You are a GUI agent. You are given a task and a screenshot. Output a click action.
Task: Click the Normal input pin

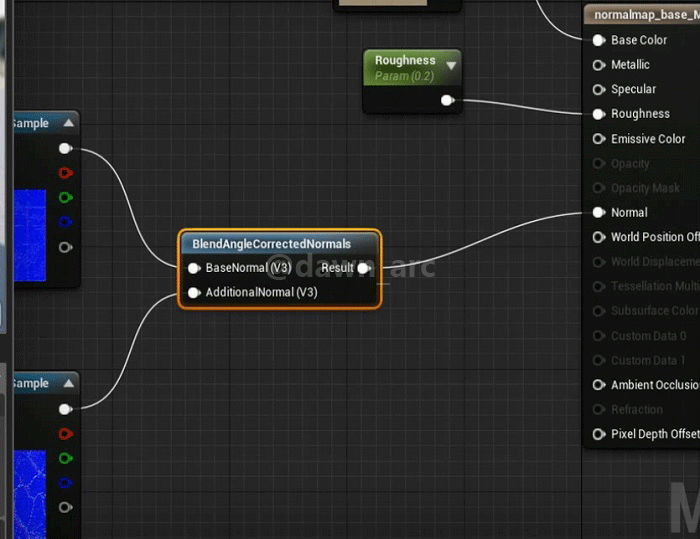point(599,212)
